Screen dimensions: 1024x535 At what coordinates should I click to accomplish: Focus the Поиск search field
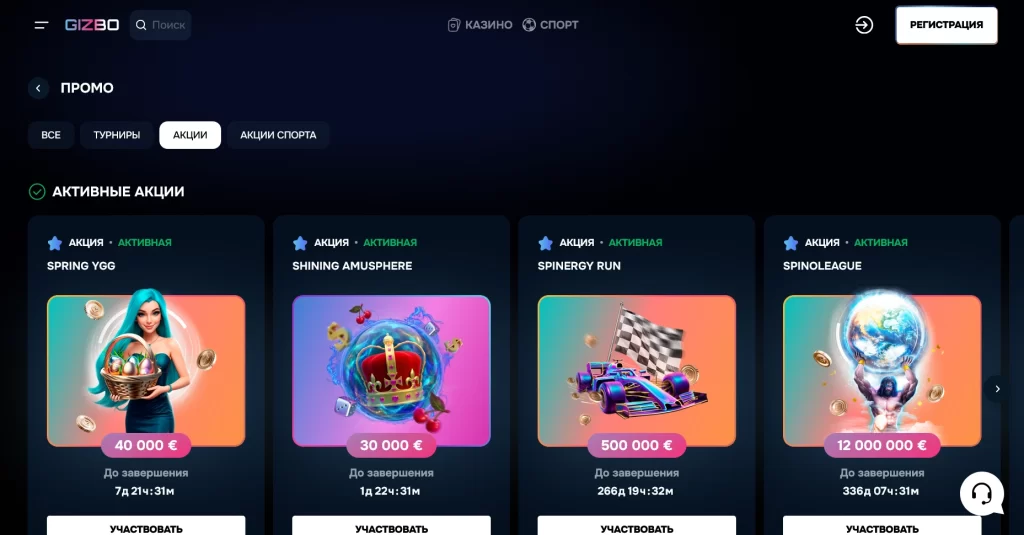(x=161, y=25)
